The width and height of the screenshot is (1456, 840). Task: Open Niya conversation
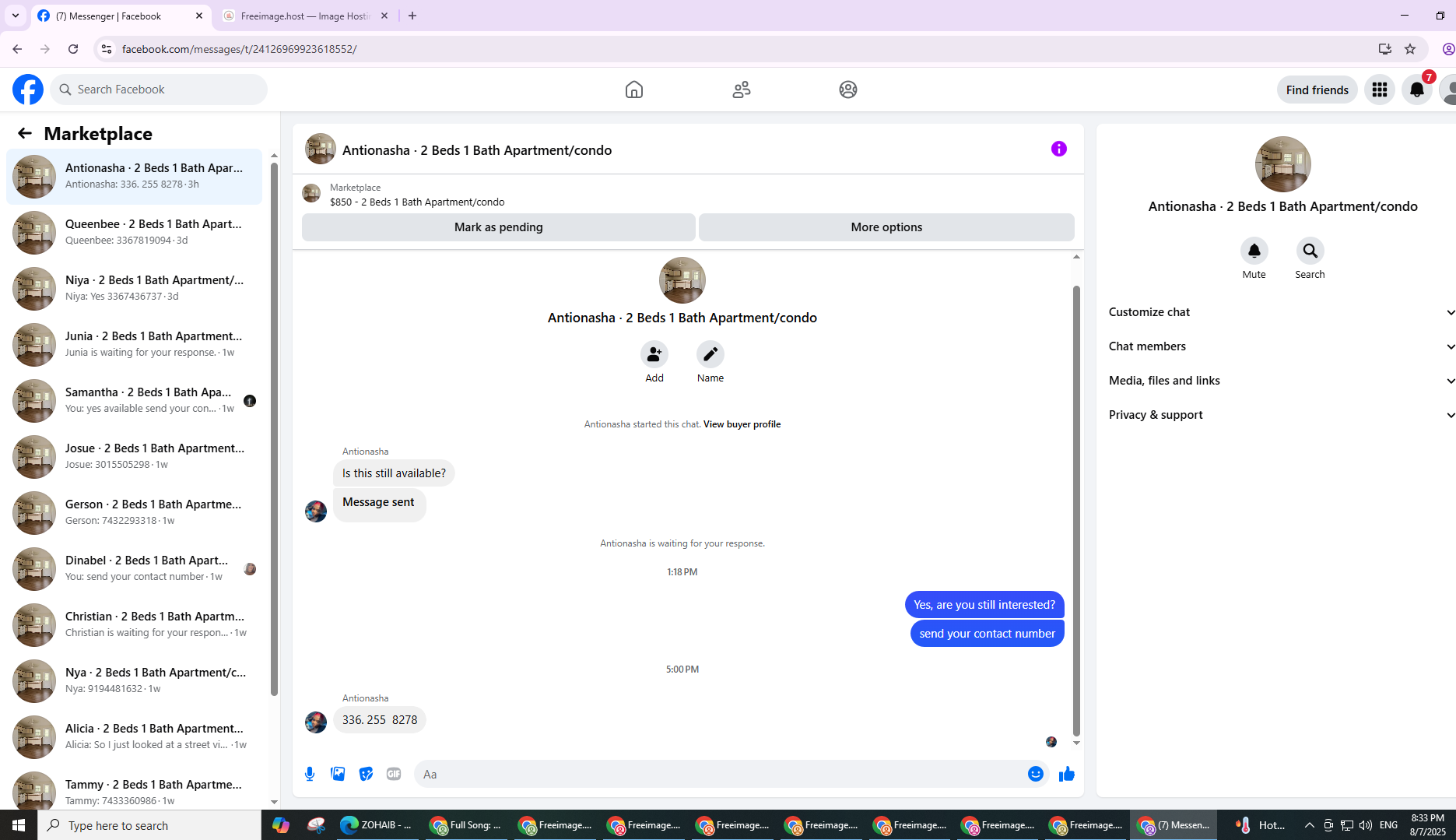pos(134,289)
